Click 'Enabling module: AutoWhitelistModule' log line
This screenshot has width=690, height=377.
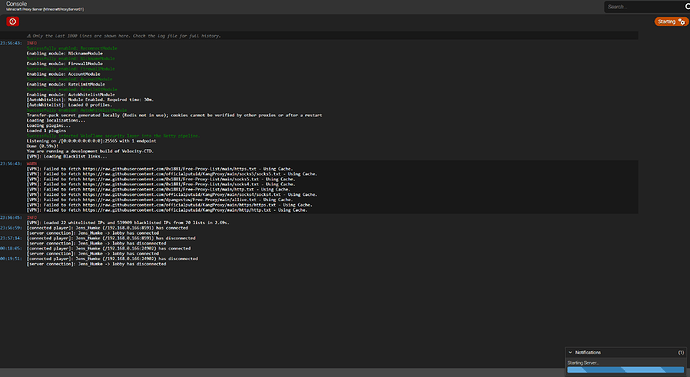(x=71, y=95)
